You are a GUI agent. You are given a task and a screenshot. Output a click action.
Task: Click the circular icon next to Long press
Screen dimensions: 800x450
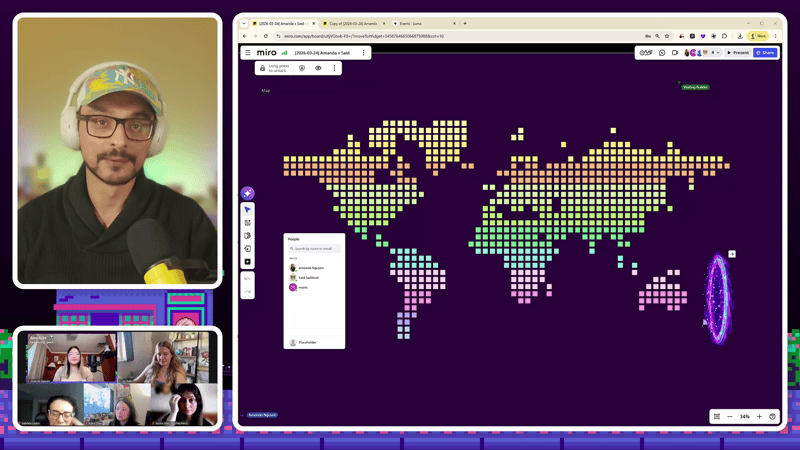(x=302, y=68)
